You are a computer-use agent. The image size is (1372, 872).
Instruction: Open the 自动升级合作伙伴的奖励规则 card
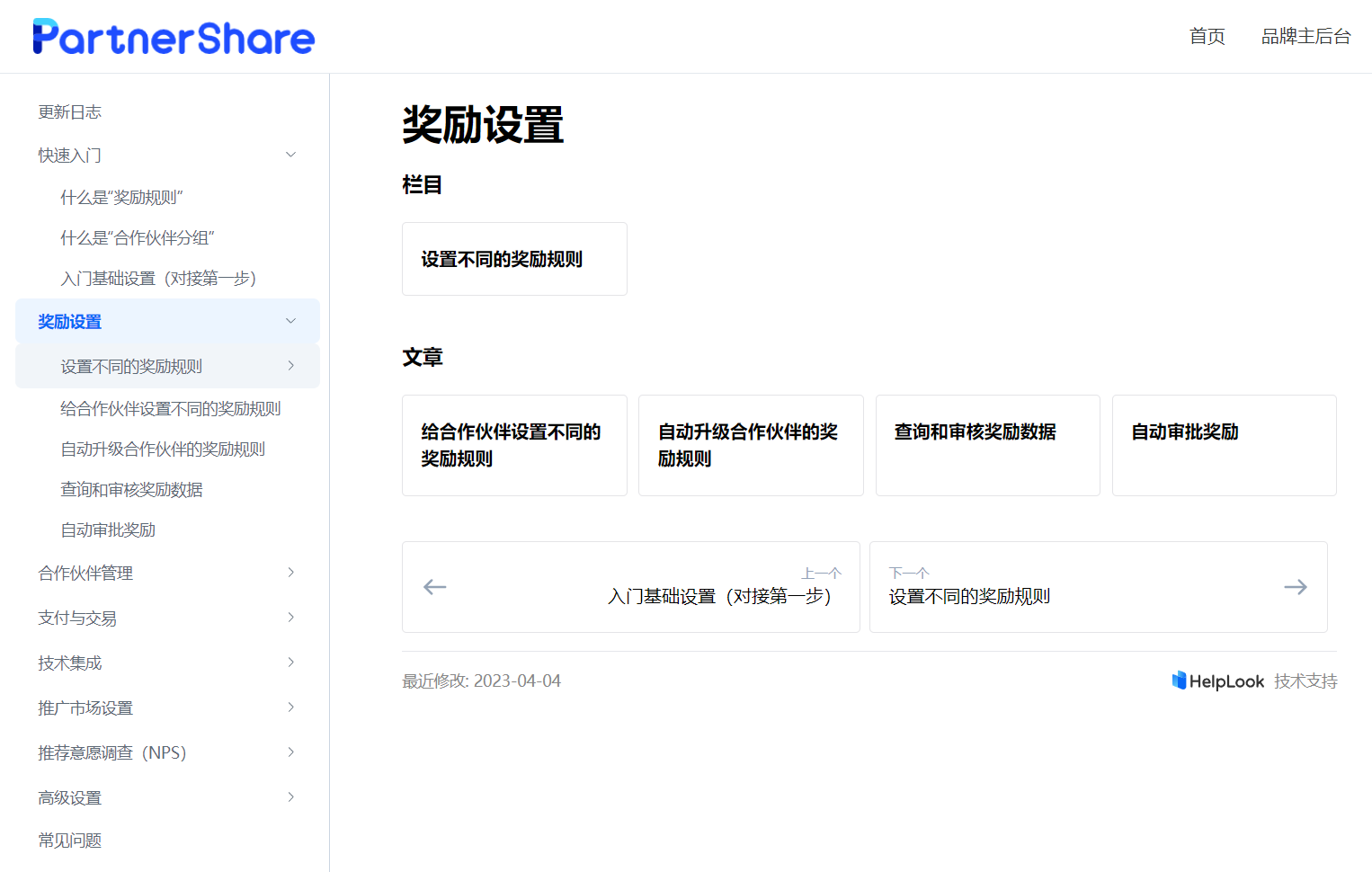click(x=751, y=445)
